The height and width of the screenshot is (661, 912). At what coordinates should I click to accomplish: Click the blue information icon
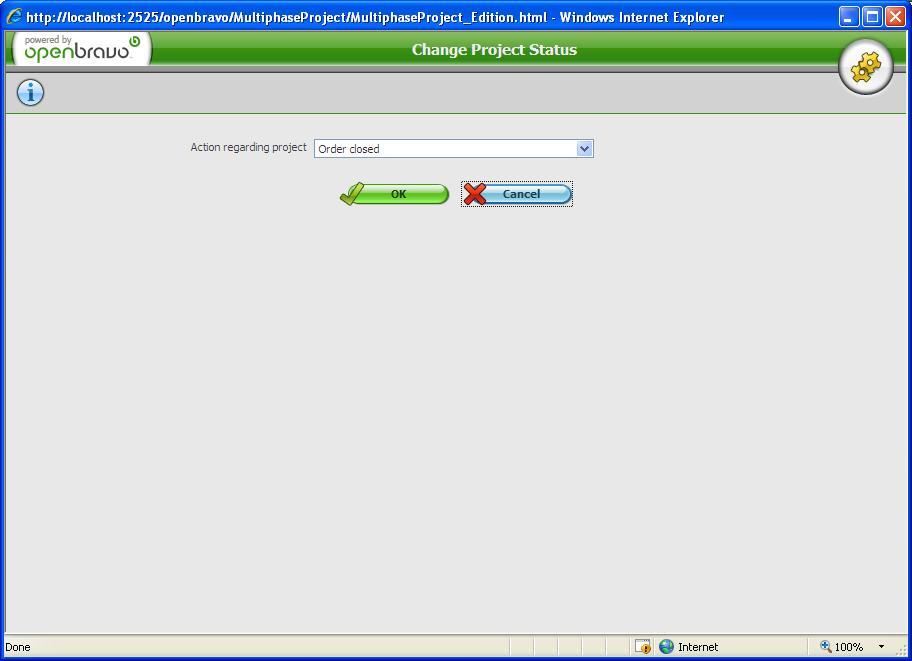(30, 93)
